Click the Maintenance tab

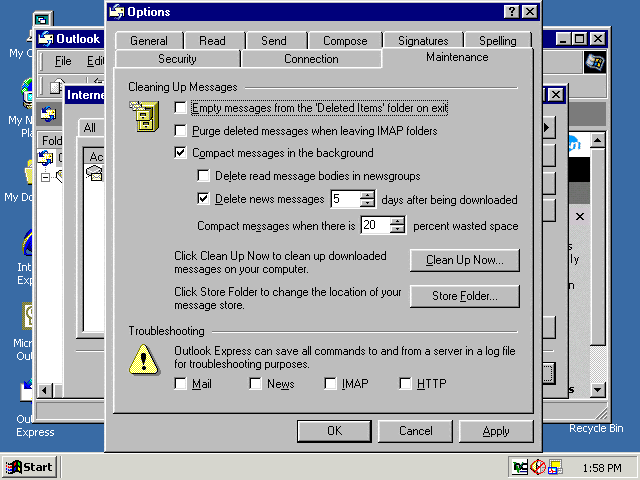pyautogui.click(x=457, y=57)
